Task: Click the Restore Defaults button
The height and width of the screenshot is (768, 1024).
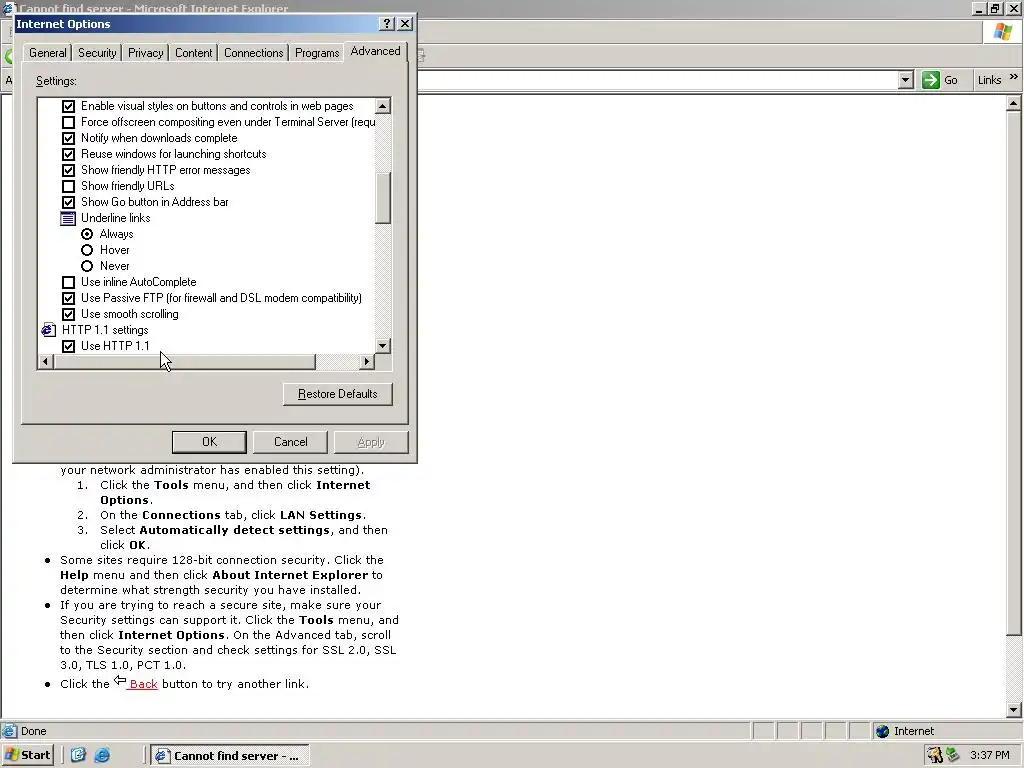Action: (x=338, y=394)
